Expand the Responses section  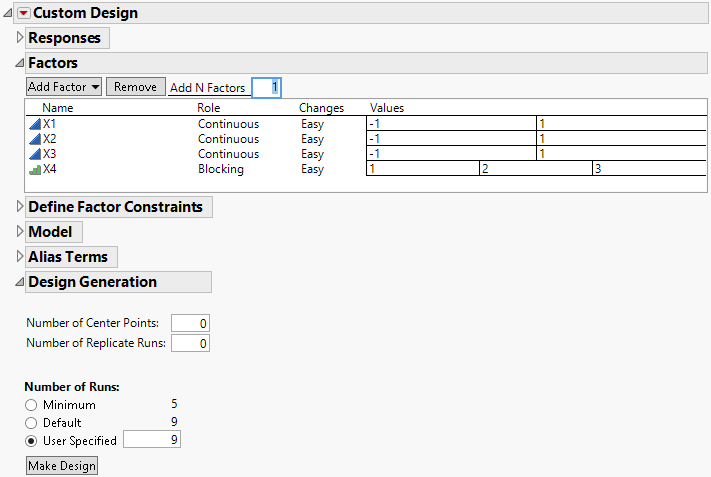pyautogui.click(x=19, y=38)
